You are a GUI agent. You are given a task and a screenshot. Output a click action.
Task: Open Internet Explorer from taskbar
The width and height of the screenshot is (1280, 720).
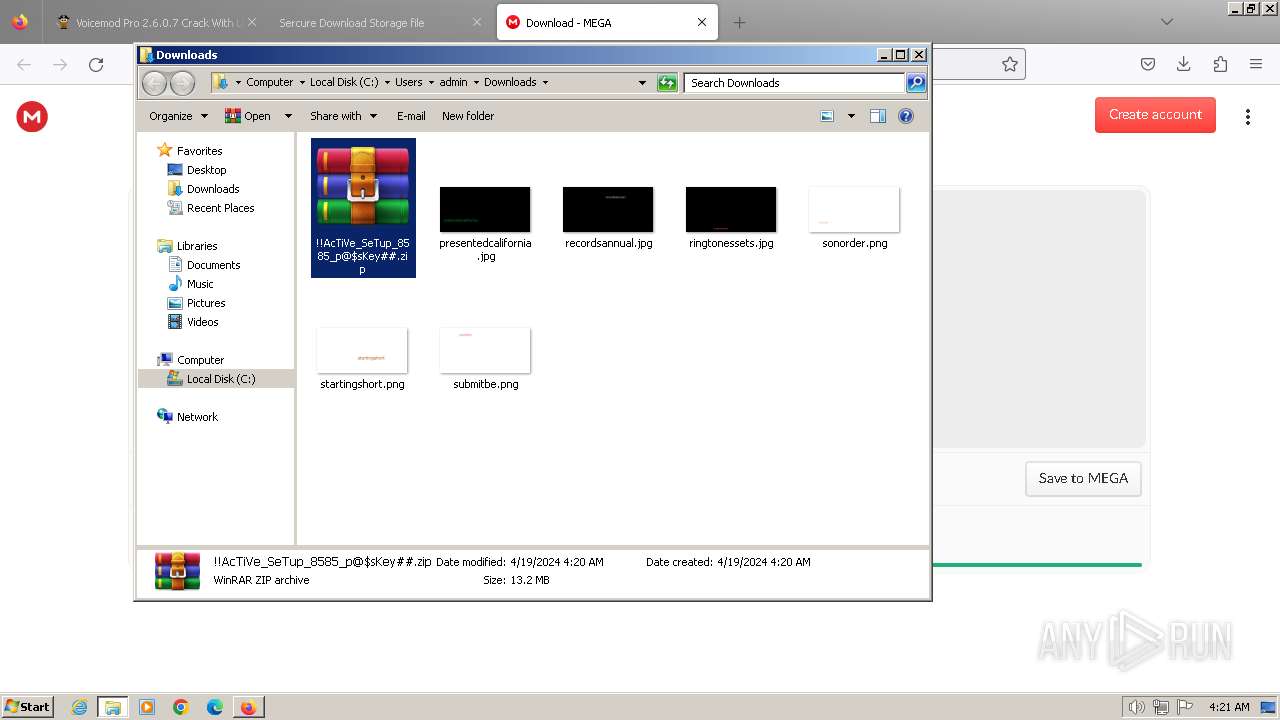(79, 707)
